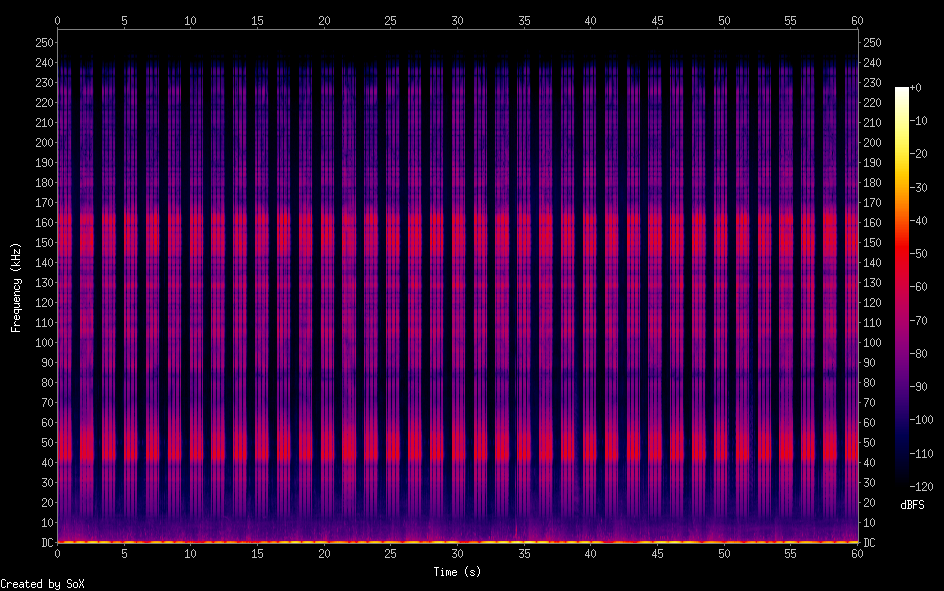The height and width of the screenshot is (591, 944).
Task: Click the 160 kHz label on right axis
Action: coord(873,223)
